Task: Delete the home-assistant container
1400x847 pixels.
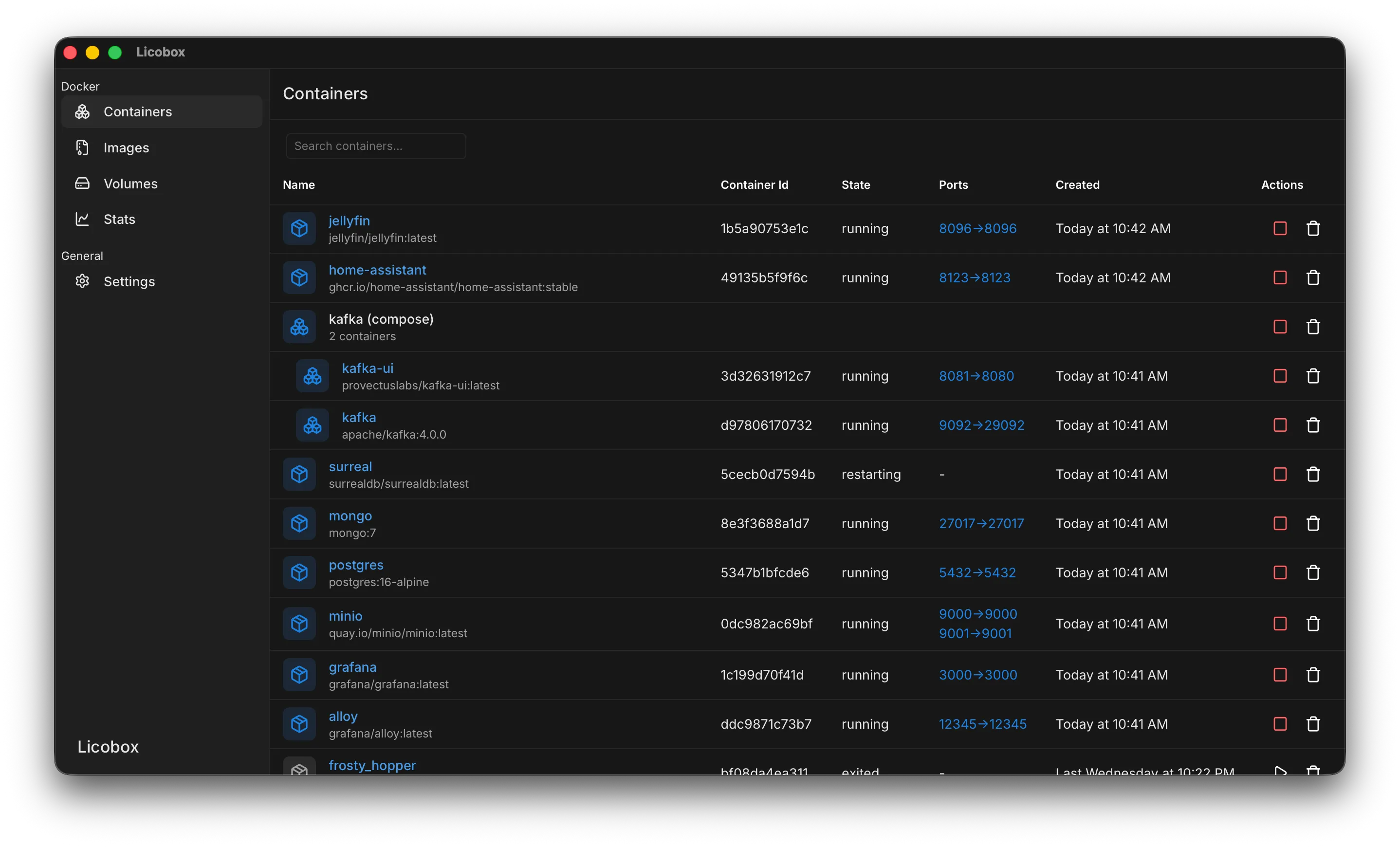Action: tap(1312, 278)
